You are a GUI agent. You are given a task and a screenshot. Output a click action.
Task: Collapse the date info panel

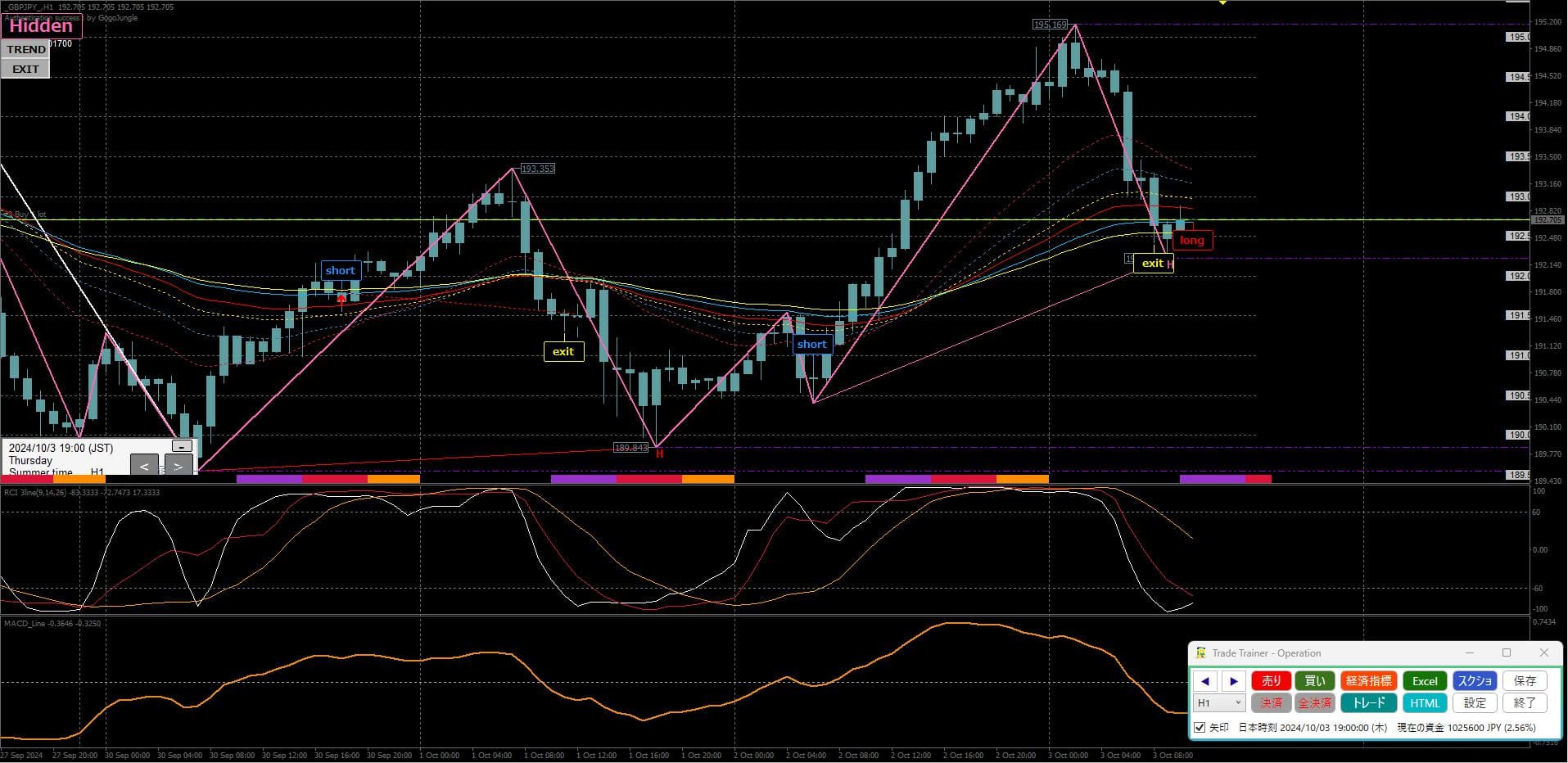[181, 446]
